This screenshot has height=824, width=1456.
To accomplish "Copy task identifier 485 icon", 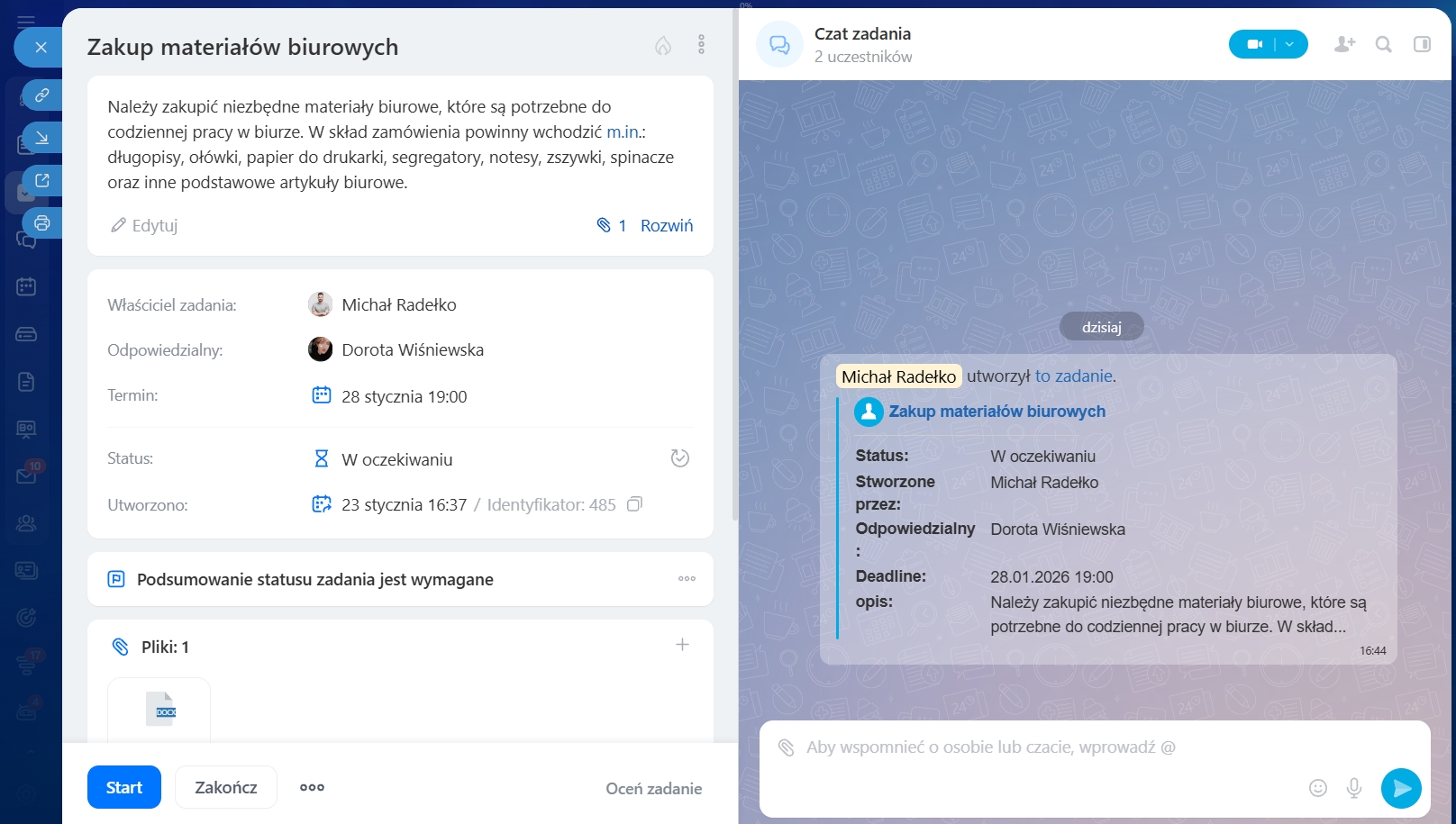I will (x=634, y=504).
